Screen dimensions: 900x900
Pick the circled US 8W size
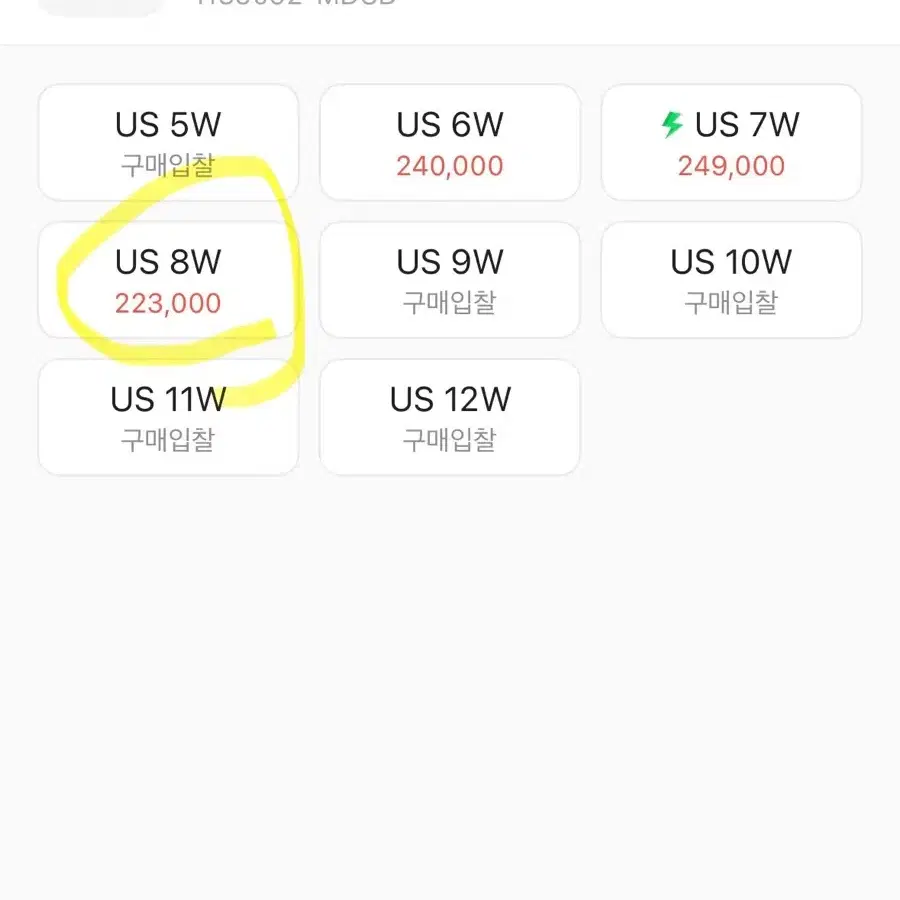click(168, 280)
